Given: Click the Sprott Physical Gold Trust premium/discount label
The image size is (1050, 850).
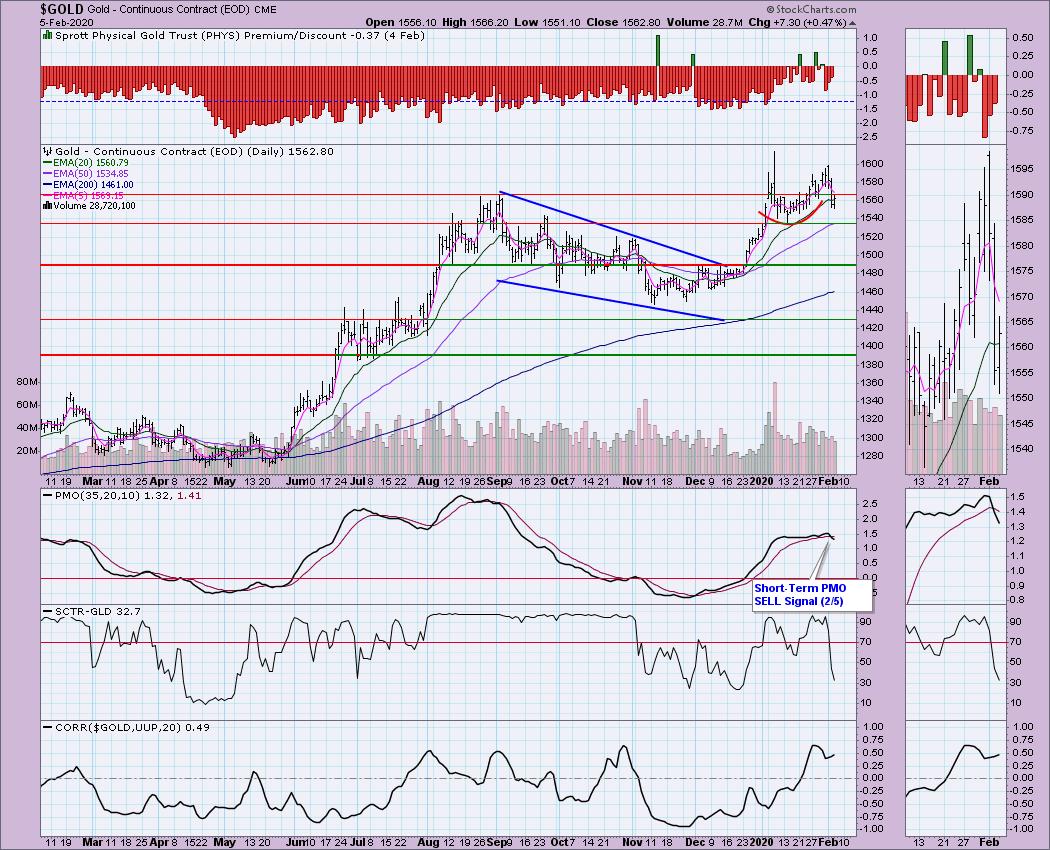Looking at the screenshot, I should (240, 36).
